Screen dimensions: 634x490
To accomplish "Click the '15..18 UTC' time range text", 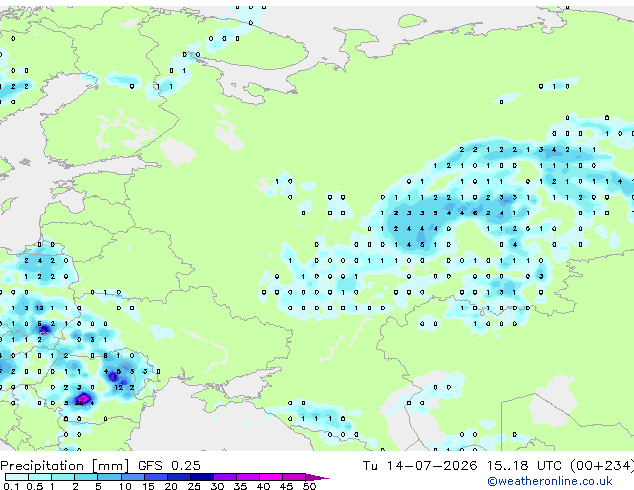I will (x=525, y=466).
